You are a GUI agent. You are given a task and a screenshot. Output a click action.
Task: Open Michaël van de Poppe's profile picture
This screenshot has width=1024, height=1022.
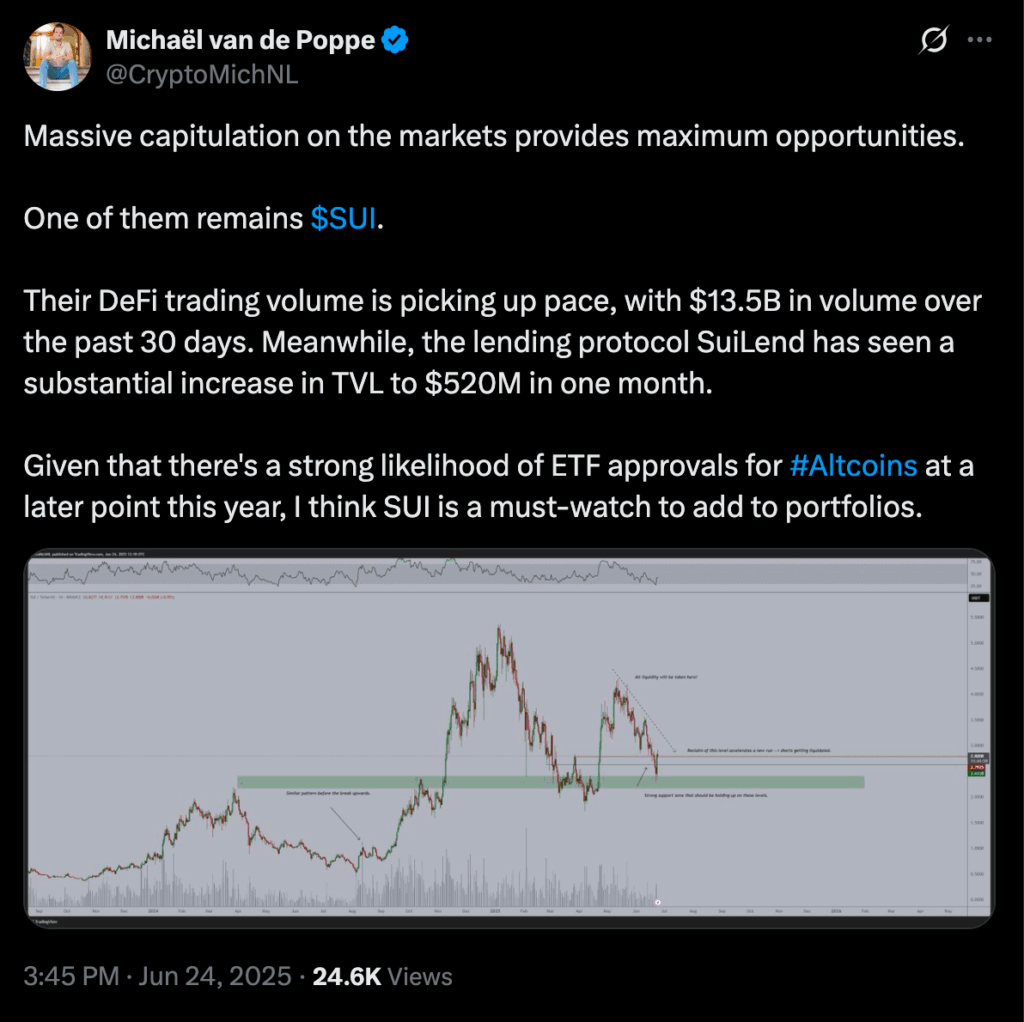click(57, 57)
